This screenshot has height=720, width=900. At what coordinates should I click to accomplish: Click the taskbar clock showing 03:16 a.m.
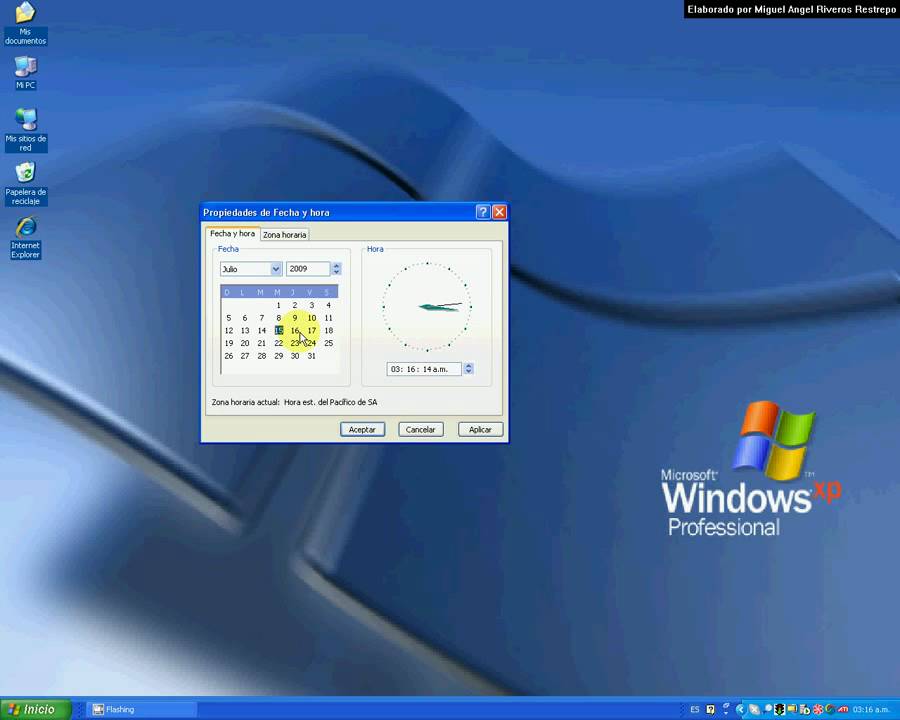871,710
